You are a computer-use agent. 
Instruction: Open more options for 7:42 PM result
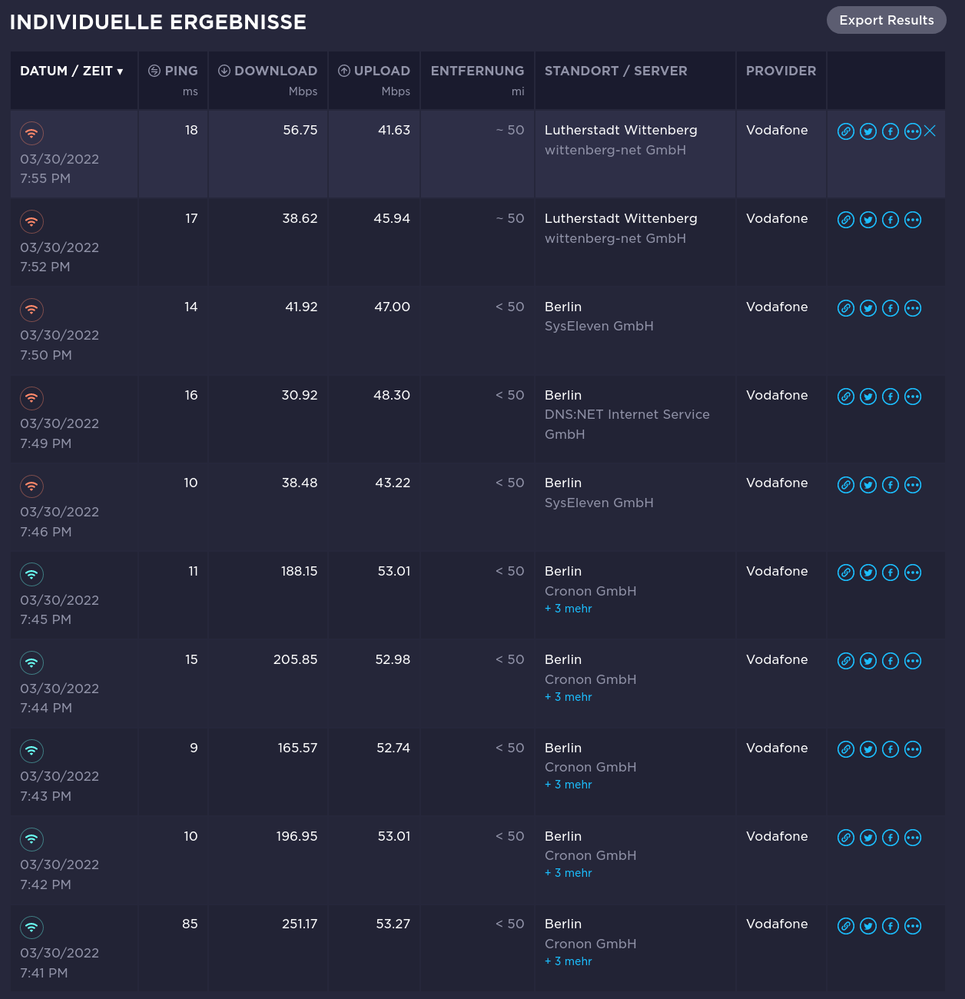912,837
